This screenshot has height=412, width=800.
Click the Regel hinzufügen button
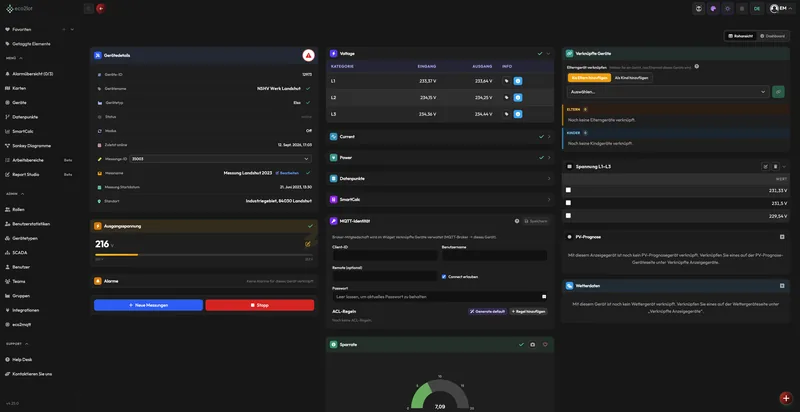pos(529,311)
